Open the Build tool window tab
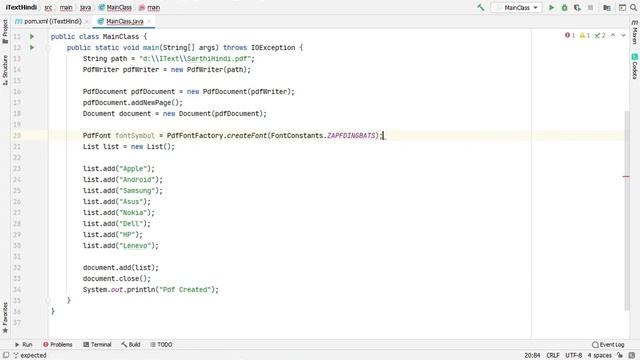The image size is (640, 360). [131, 344]
